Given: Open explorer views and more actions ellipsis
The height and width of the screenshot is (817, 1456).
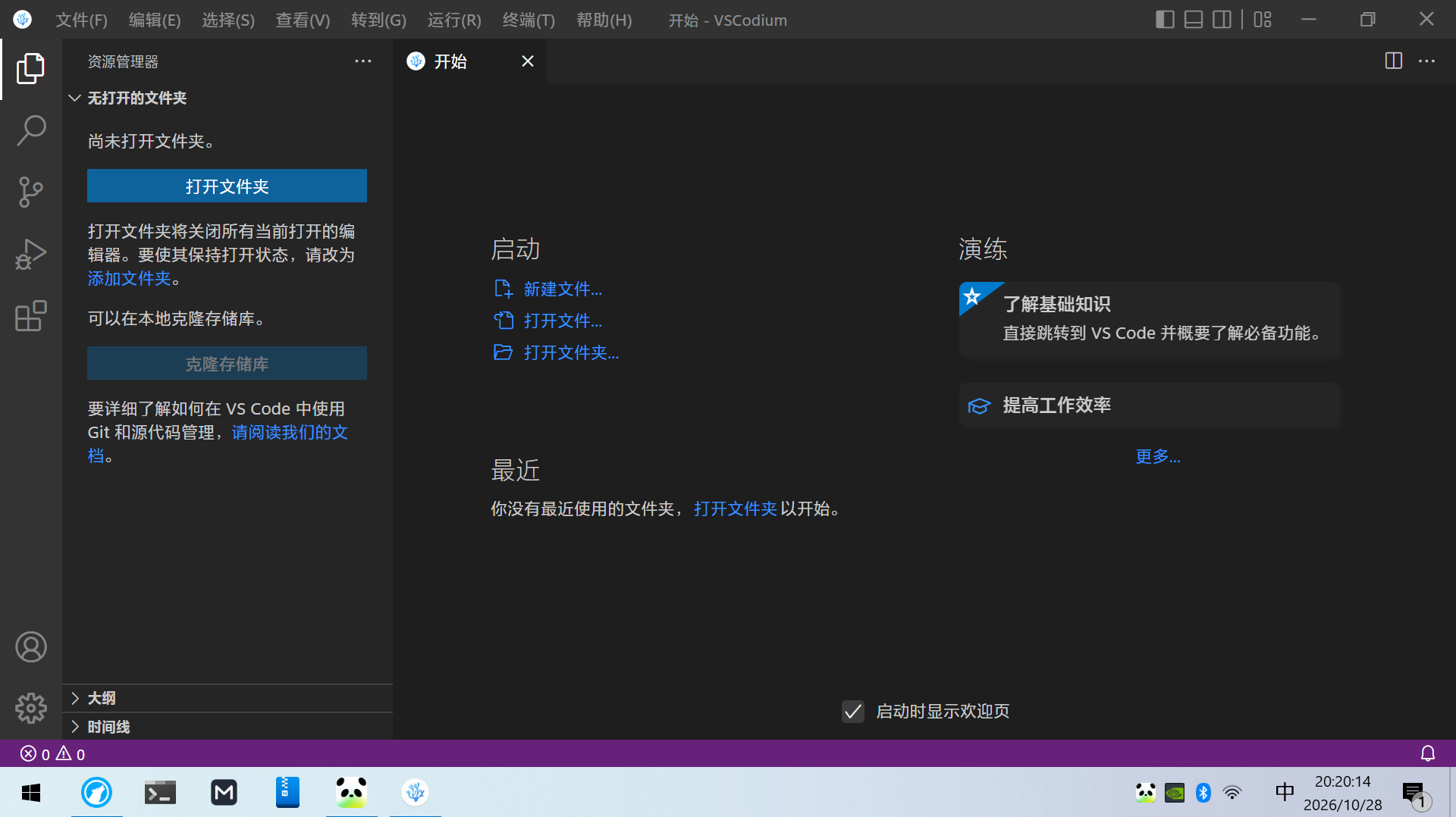Looking at the screenshot, I should point(363,61).
